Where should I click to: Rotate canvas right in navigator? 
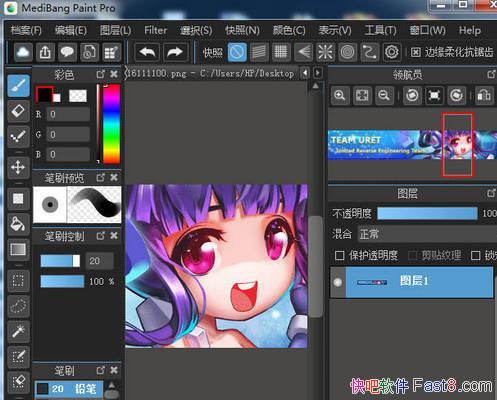[456, 95]
